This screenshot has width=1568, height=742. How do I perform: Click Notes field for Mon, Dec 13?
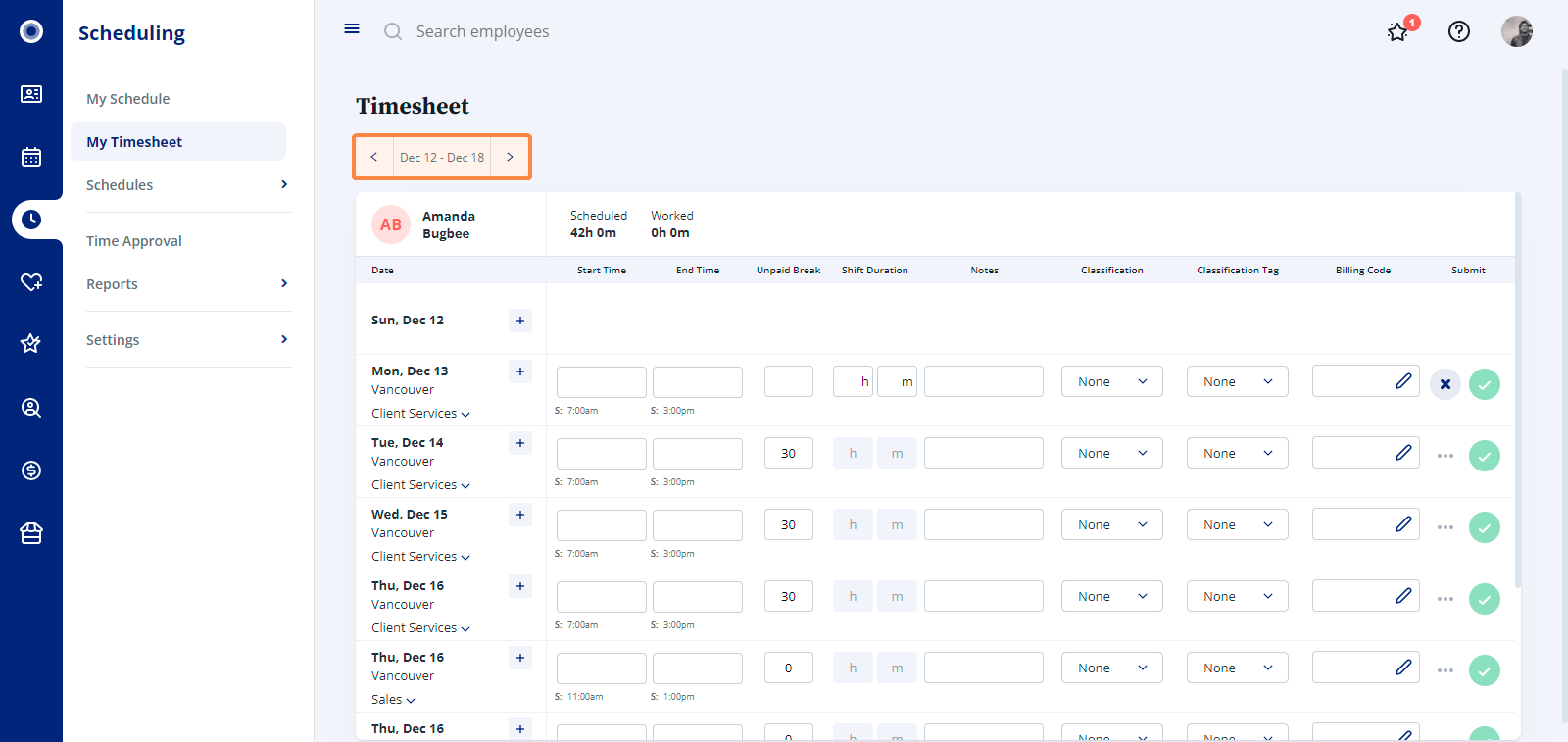pyautogui.click(x=983, y=382)
